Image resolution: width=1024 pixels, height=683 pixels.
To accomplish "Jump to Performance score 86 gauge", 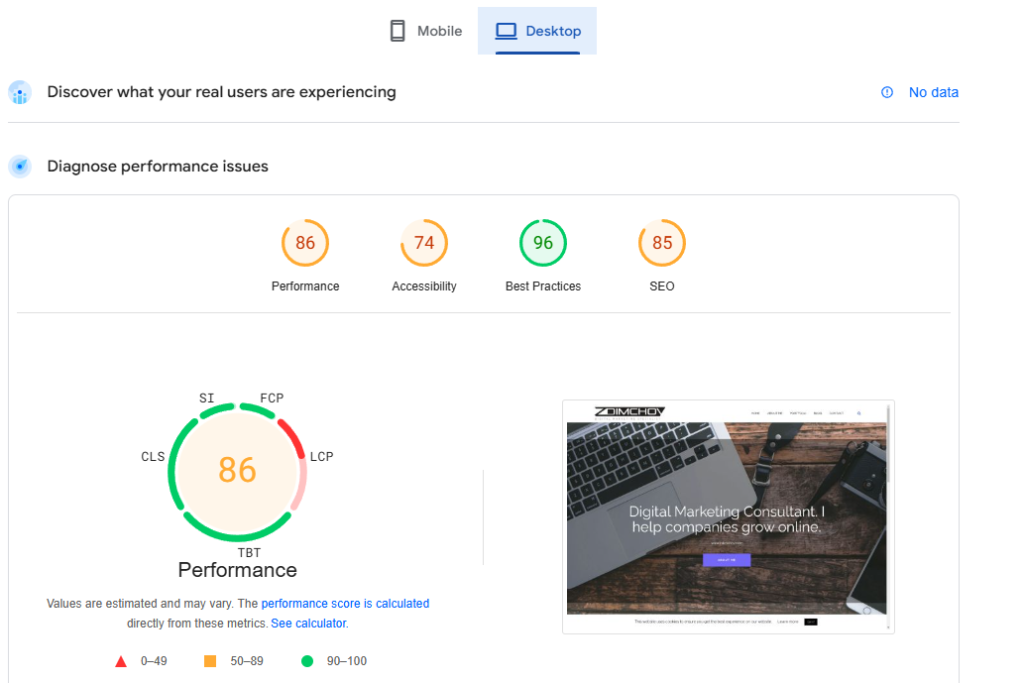I will pos(305,243).
